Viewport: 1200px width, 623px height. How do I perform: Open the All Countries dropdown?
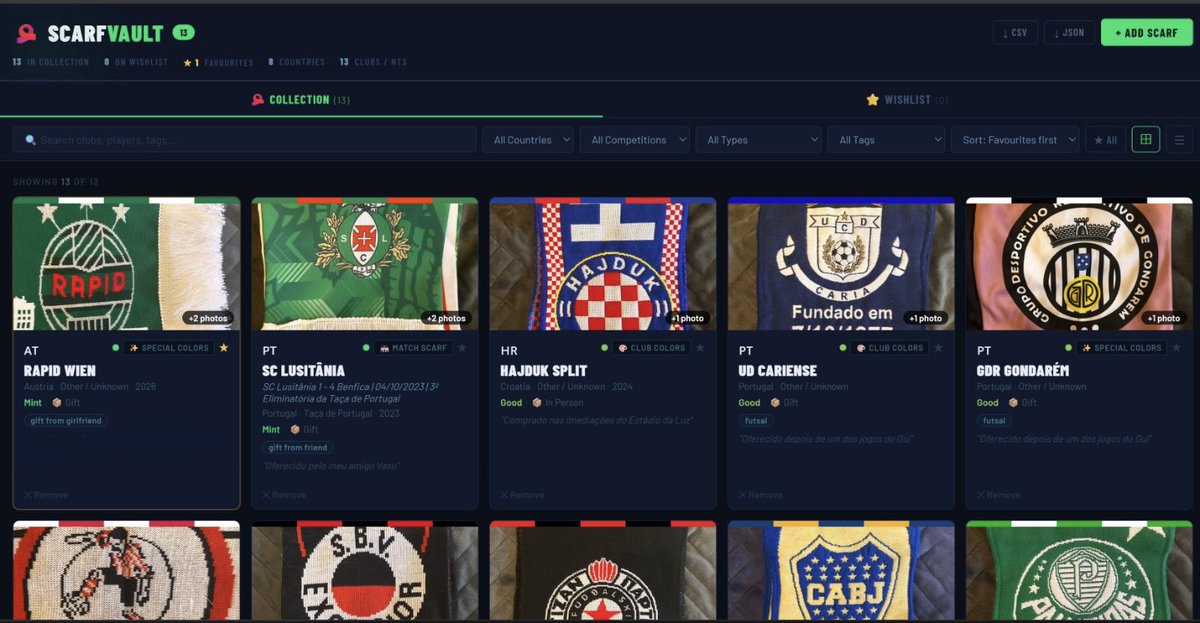coord(528,140)
